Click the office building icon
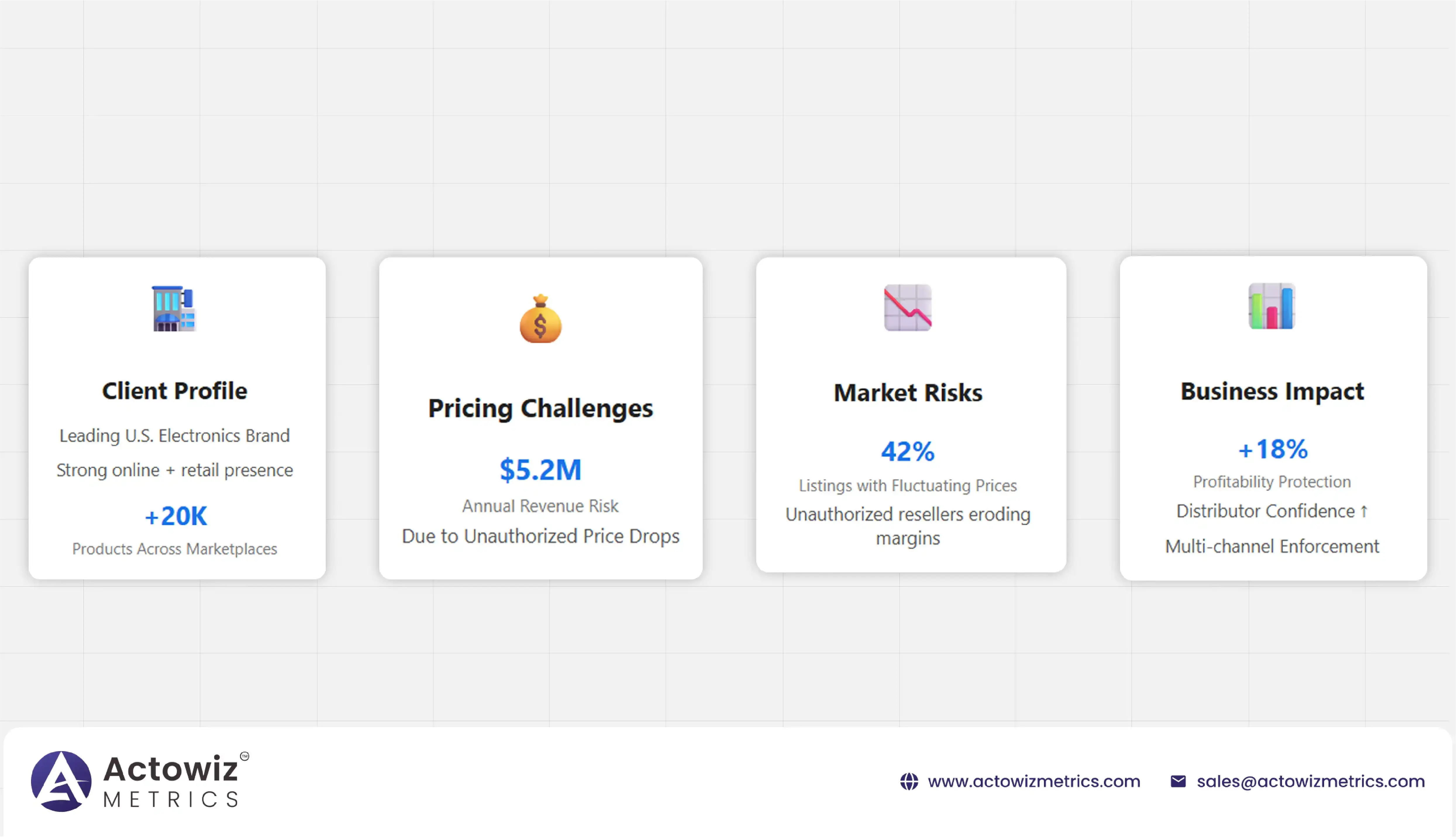This screenshot has height=837, width=1456. tap(174, 309)
